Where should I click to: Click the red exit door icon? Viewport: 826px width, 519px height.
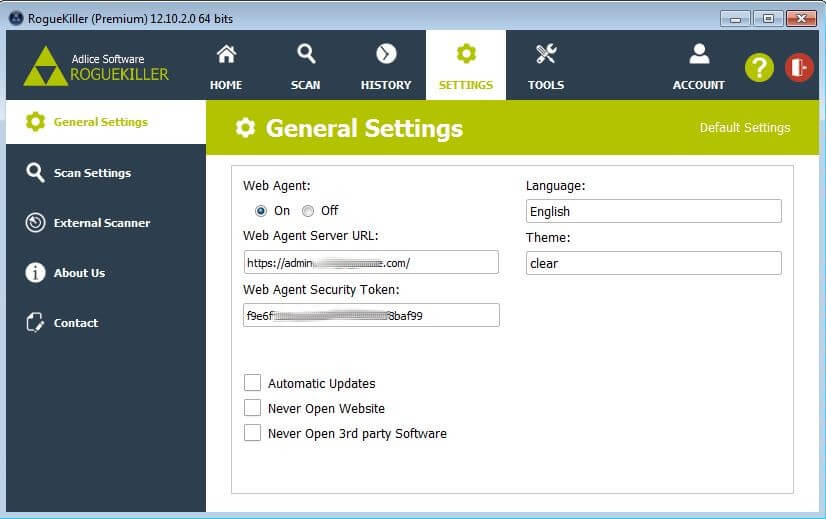click(x=799, y=67)
